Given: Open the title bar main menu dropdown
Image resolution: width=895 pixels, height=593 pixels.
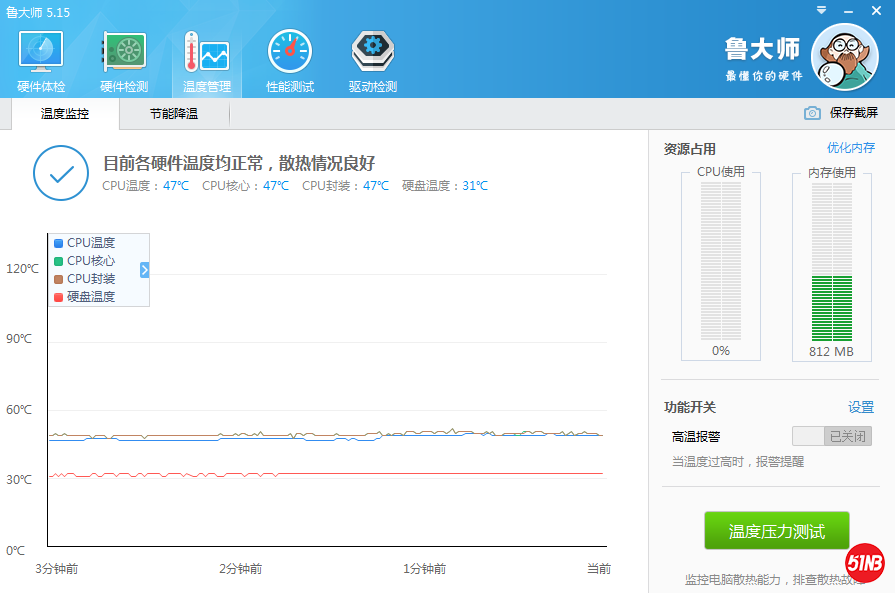Looking at the screenshot, I should tap(821, 10).
